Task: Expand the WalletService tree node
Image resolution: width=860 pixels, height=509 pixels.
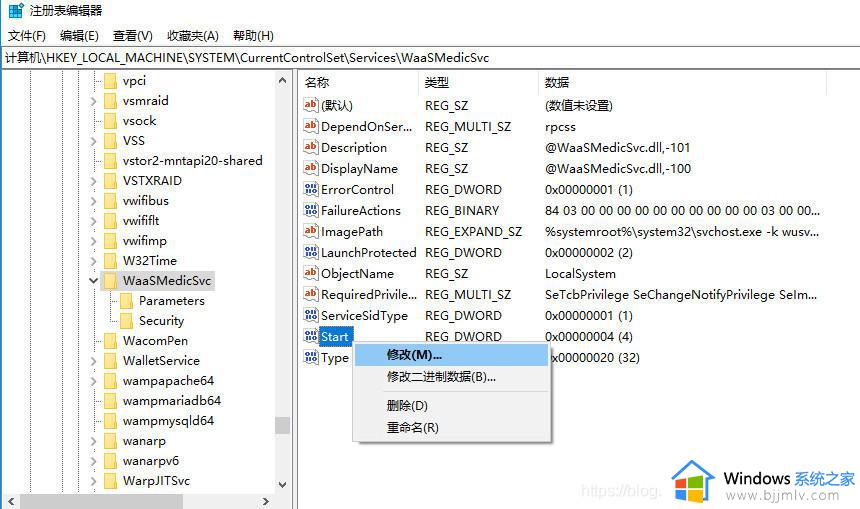Action: click(x=93, y=361)
